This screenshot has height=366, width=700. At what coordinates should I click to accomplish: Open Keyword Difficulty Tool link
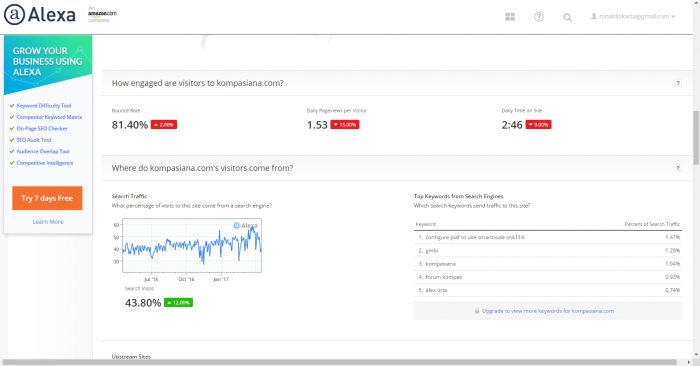coord(44,106)
